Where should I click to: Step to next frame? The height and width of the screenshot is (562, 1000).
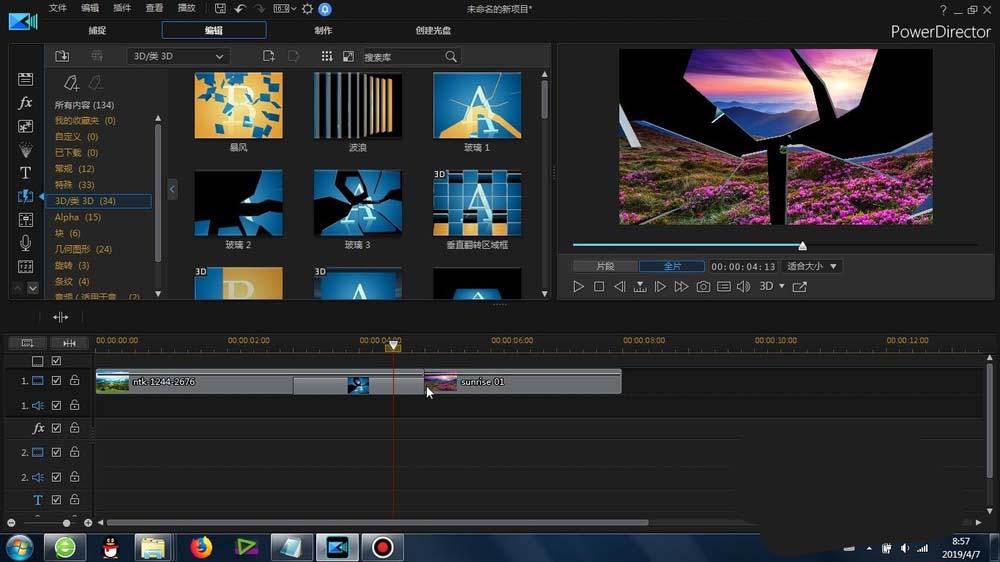[x=660, y=286]
